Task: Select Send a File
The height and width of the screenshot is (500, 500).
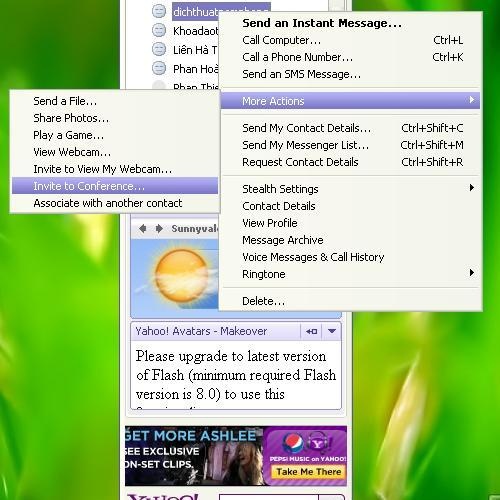Action: (115, 101)
